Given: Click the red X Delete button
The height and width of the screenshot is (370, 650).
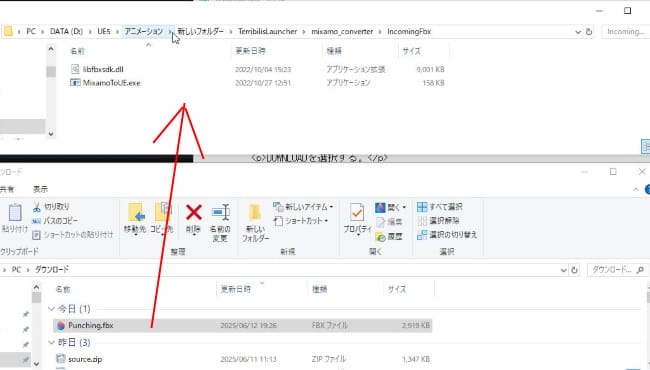Looking at the screenshot, I should [193, 218].
